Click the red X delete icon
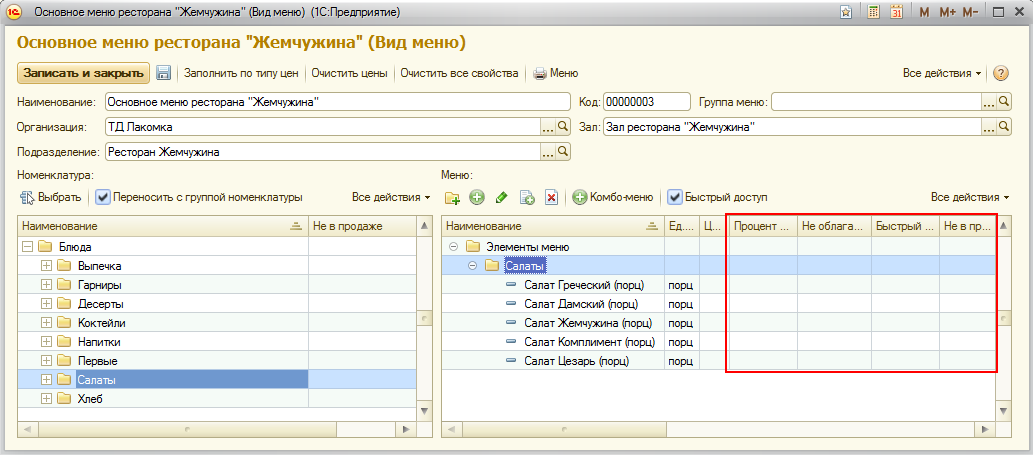Screen dimensions: 1033x455 click(551, 198)
